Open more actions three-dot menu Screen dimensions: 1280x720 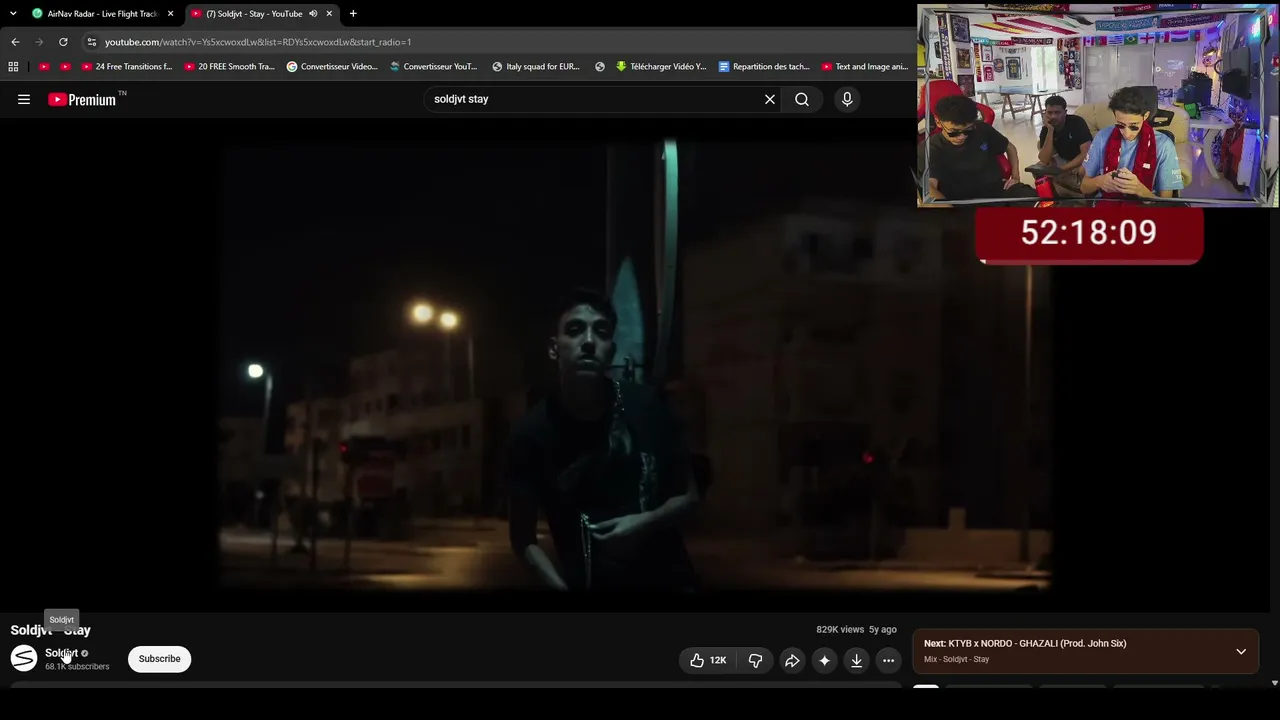click(888, 660)
